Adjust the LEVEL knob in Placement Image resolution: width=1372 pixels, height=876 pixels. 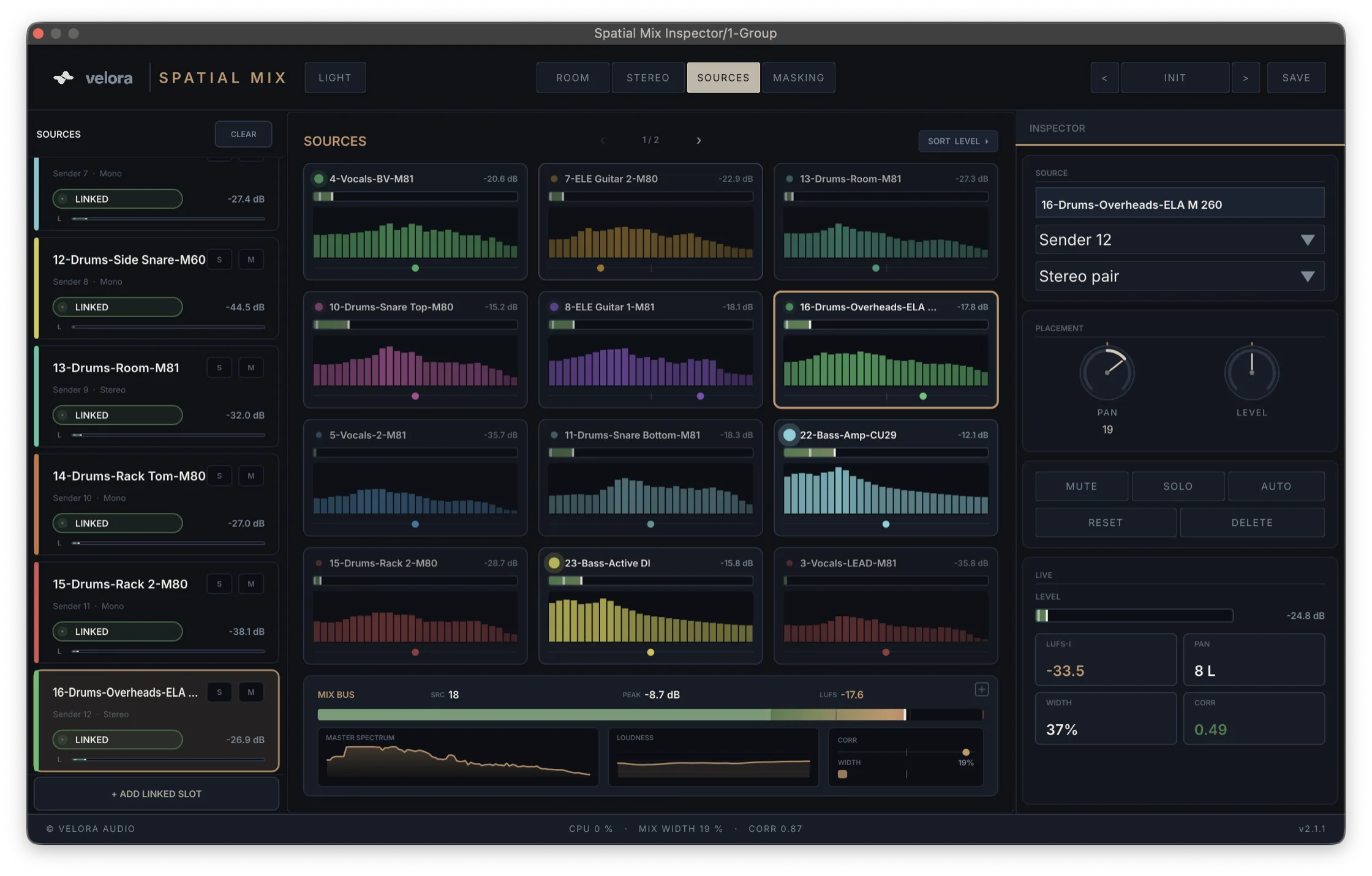pos(1251,372)
